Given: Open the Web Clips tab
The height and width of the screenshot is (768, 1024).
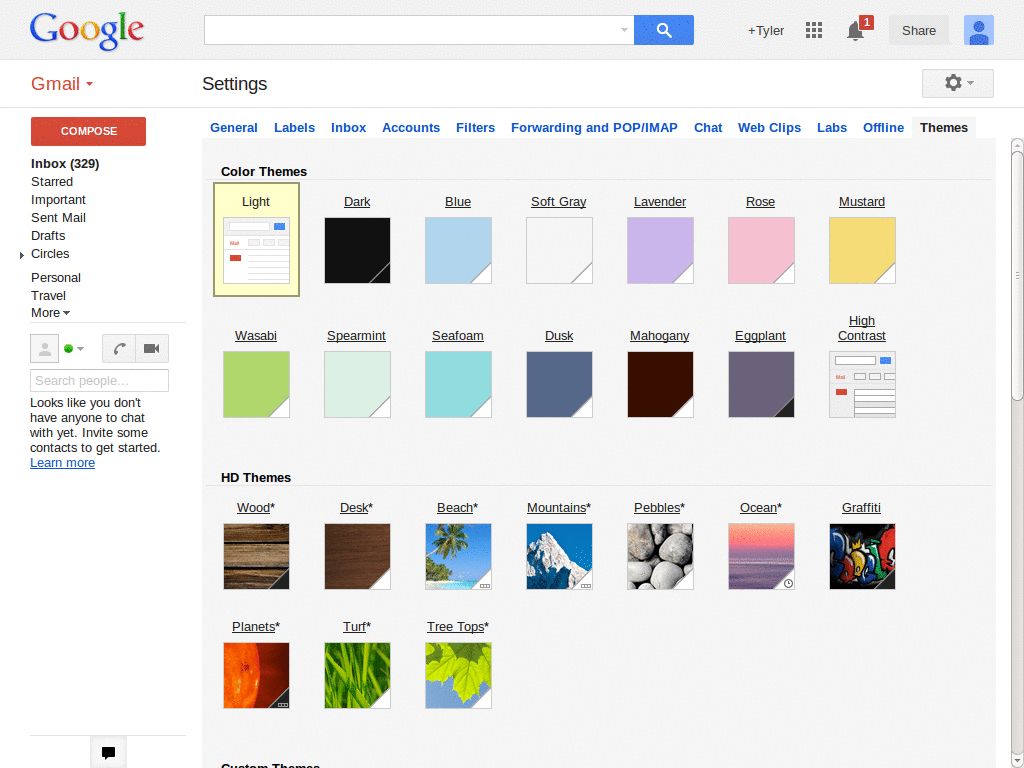Looking at the screenshot, I should [769, 127].
